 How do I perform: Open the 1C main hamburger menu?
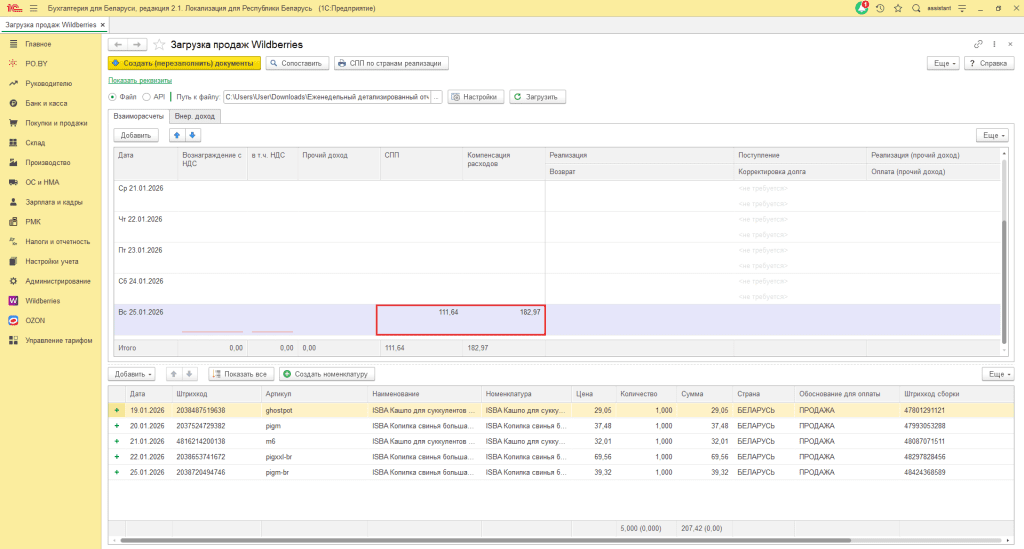pos(33,8)
